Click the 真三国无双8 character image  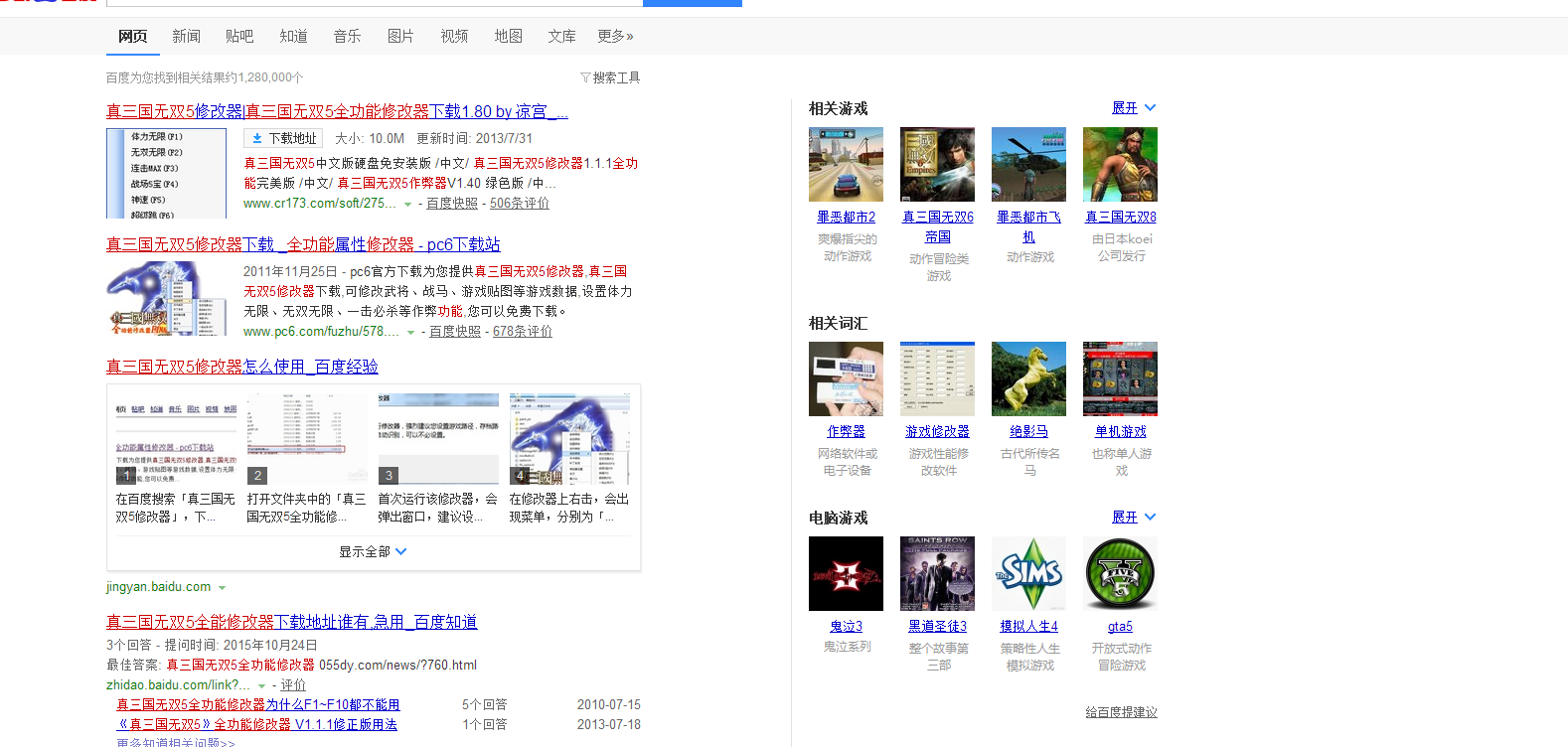[1120, 164]
